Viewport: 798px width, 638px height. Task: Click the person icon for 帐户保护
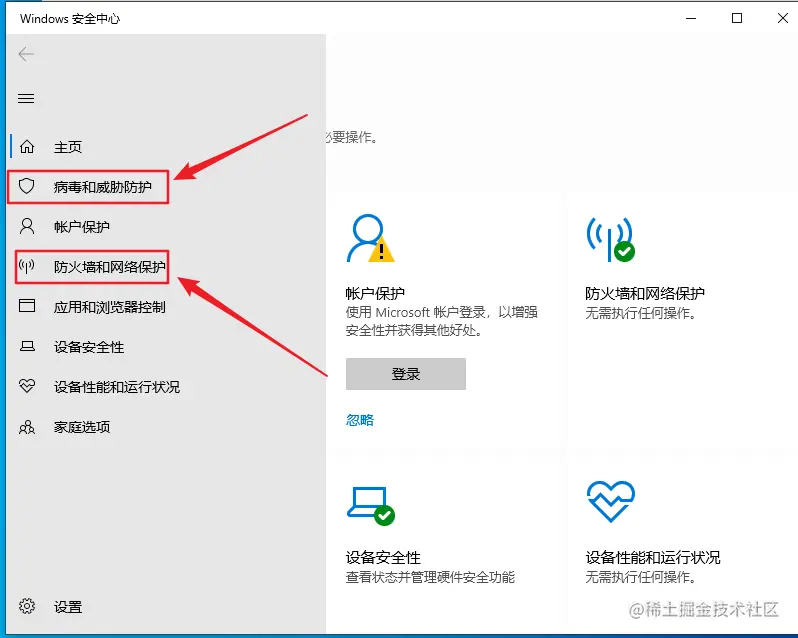point(26,226)
